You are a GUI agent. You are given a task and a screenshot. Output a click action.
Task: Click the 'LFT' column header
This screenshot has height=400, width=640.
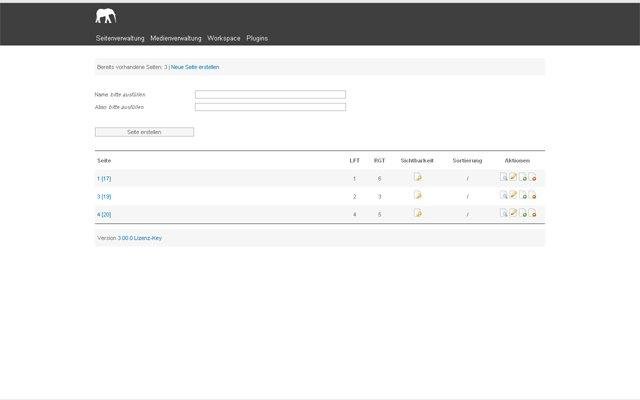[354, 160]
